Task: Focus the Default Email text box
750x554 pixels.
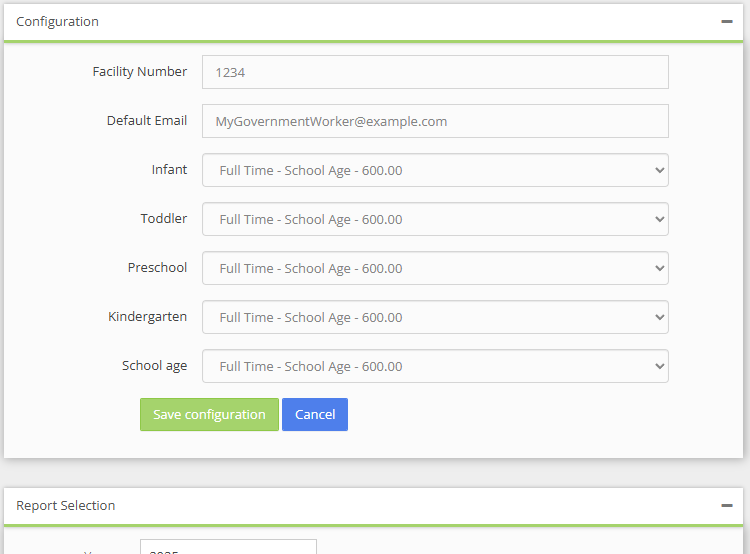Action: pos(435,121)
